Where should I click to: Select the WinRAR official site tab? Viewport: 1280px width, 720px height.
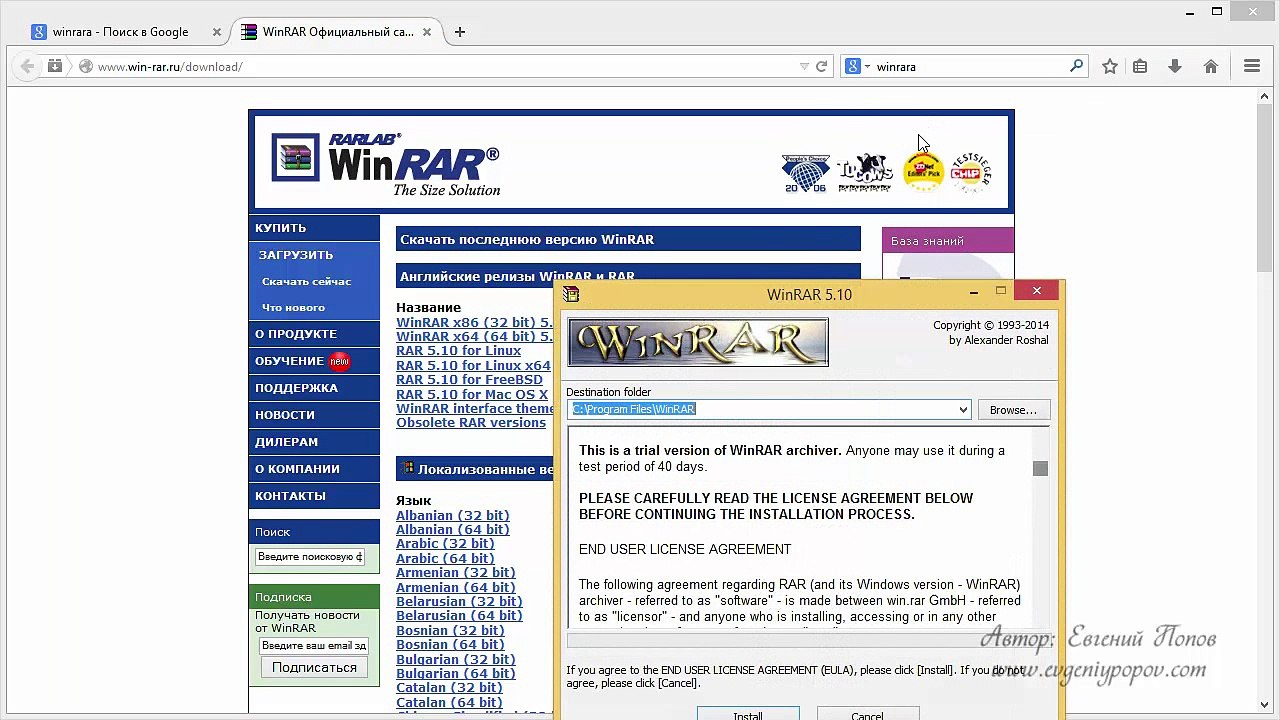337,32
